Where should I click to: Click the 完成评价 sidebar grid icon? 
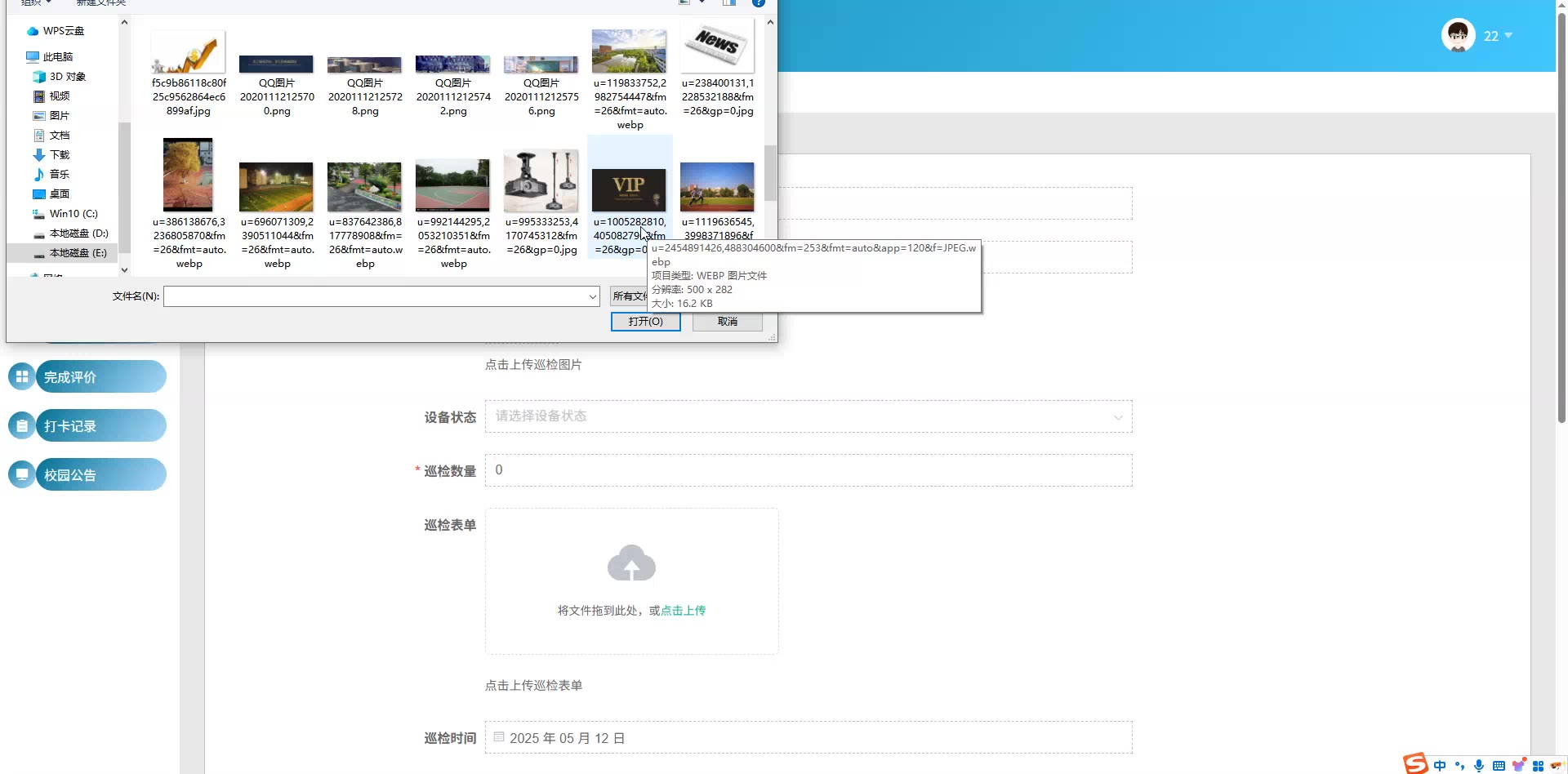point(22,376)
